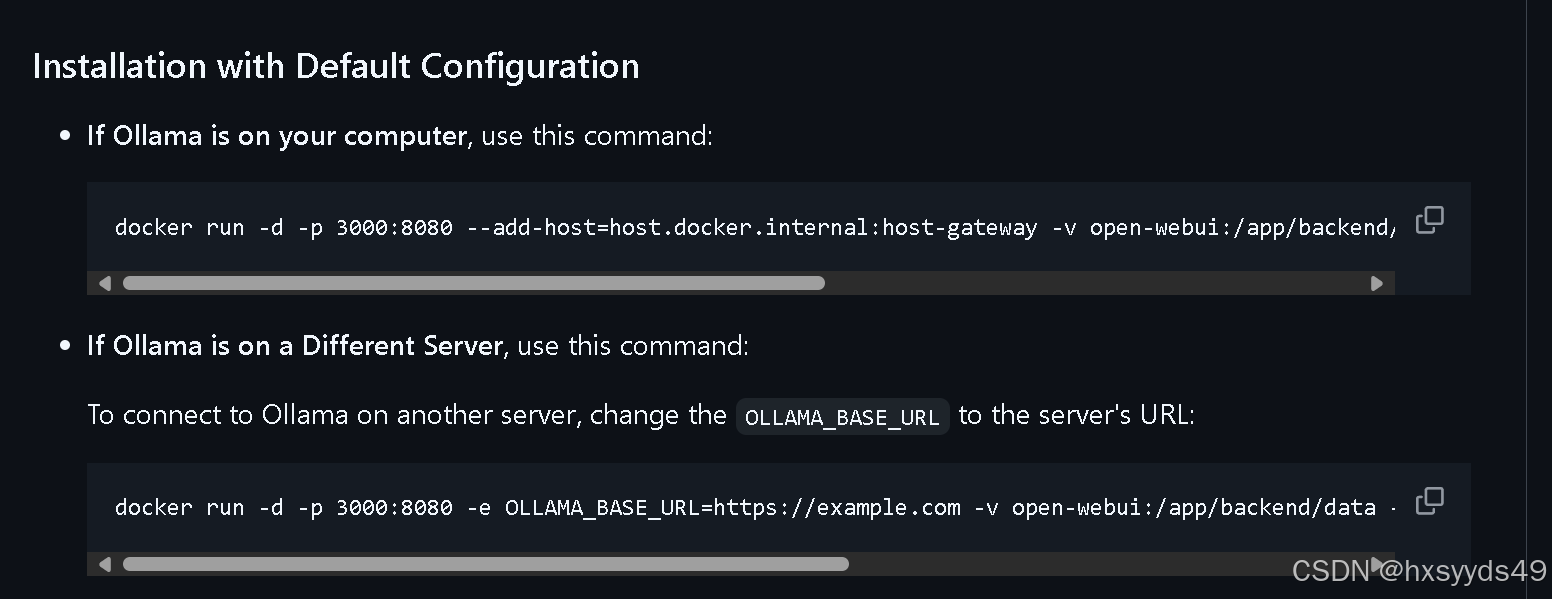Click 'If Ollama is on your computer' text
The height and width of the screenshot is (599, 1552).
tap(276, 136)
